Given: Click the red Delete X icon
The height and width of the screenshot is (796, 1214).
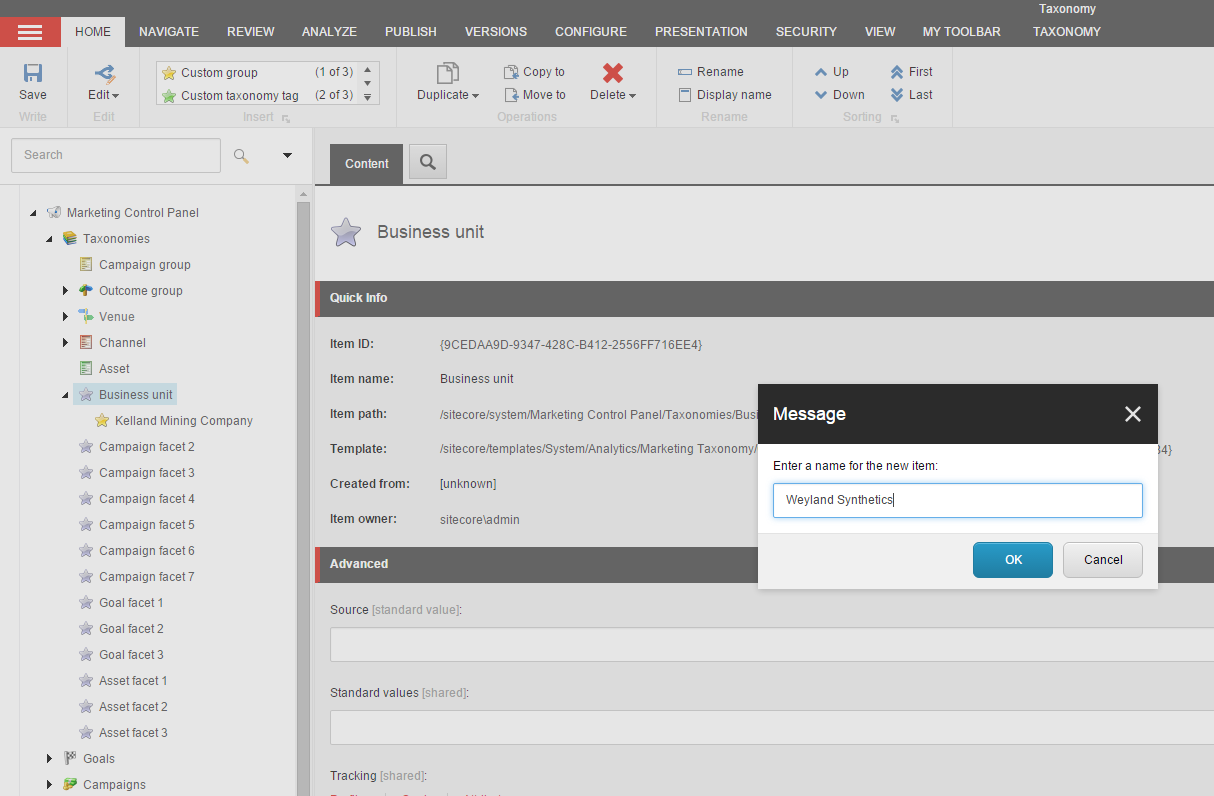Looking at the screenshot, I should click(x=613, y=73).
